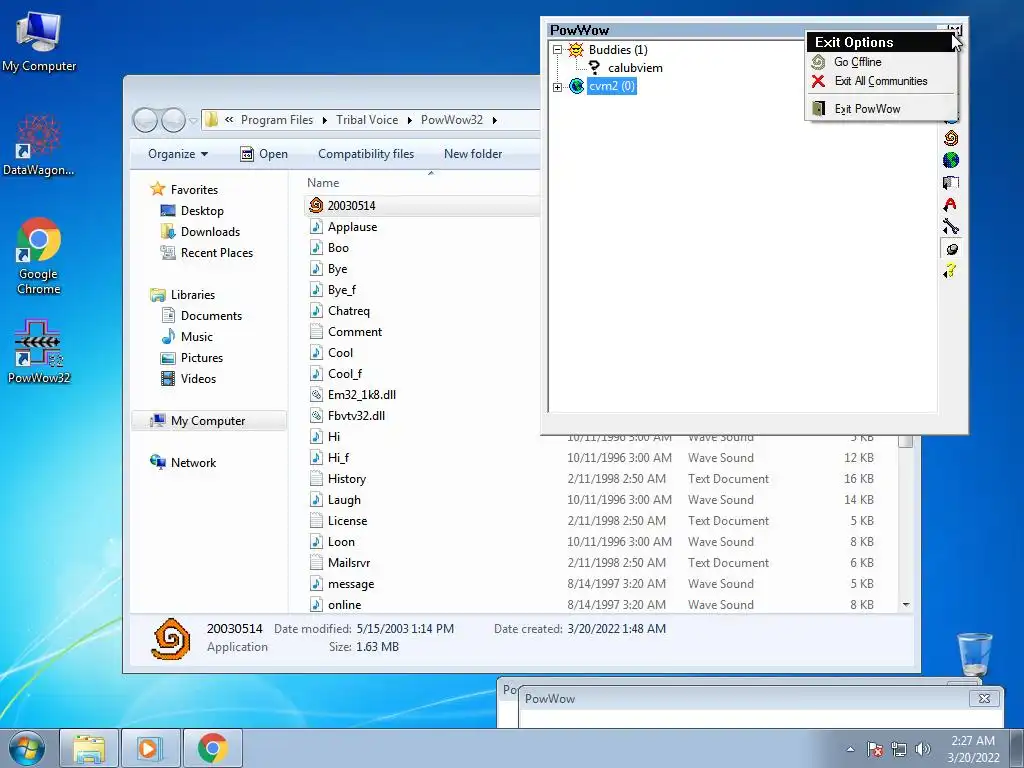Choose Go Offline in Exit Options
Viewport: 1024px width, 768px height.
coord(857,62)
